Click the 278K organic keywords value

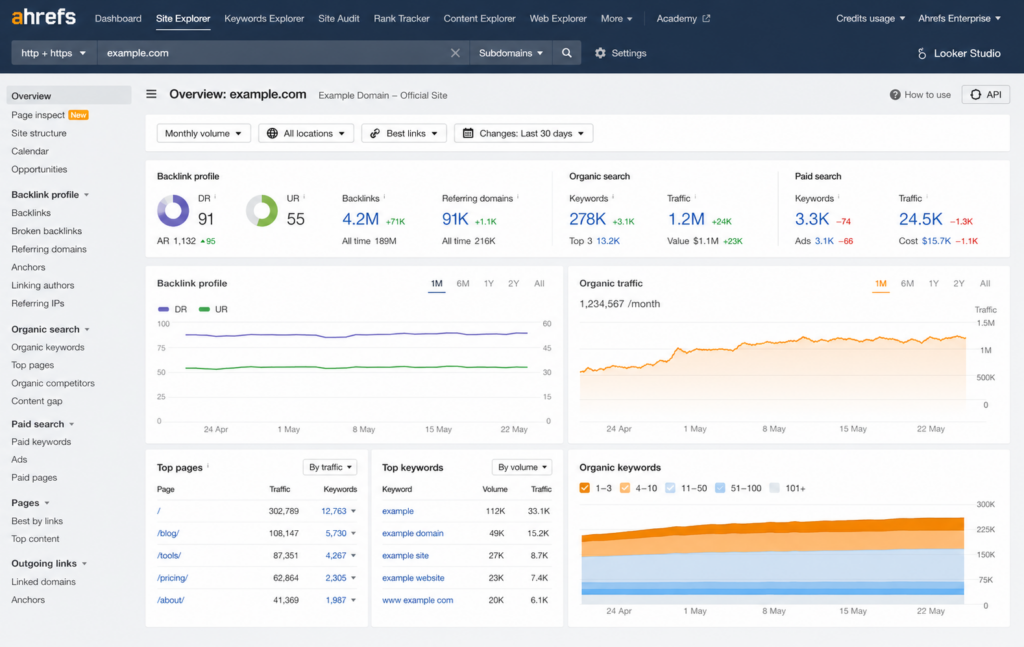point(587,219)
